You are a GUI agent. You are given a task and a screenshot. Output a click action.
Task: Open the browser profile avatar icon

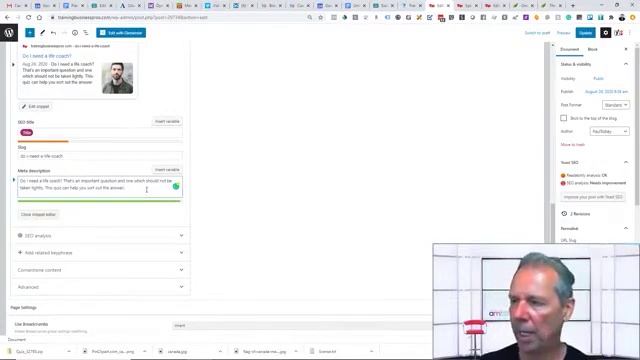(x=622, y=18)
